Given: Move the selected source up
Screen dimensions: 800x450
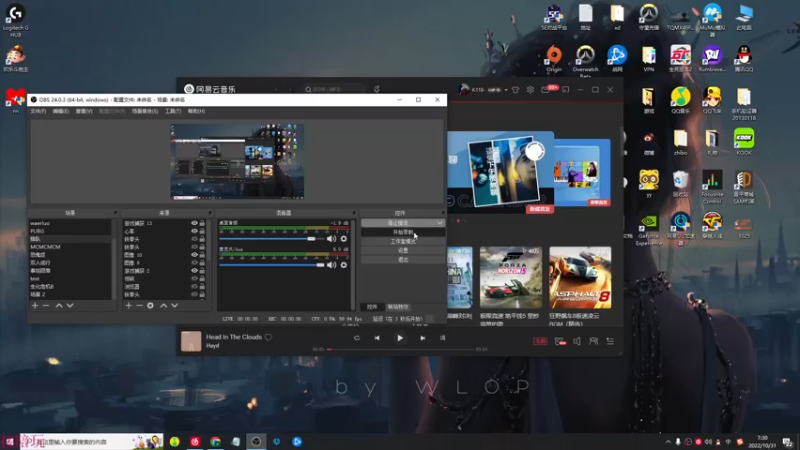Looking at the screenshot, I should [x=163, y=306].
